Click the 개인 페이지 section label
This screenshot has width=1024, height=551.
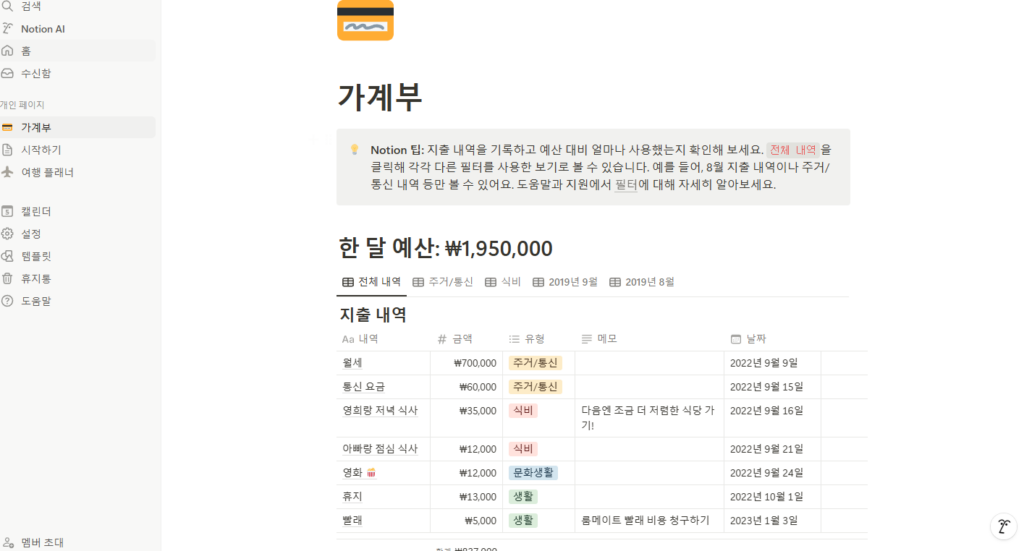tap(22, 104)
